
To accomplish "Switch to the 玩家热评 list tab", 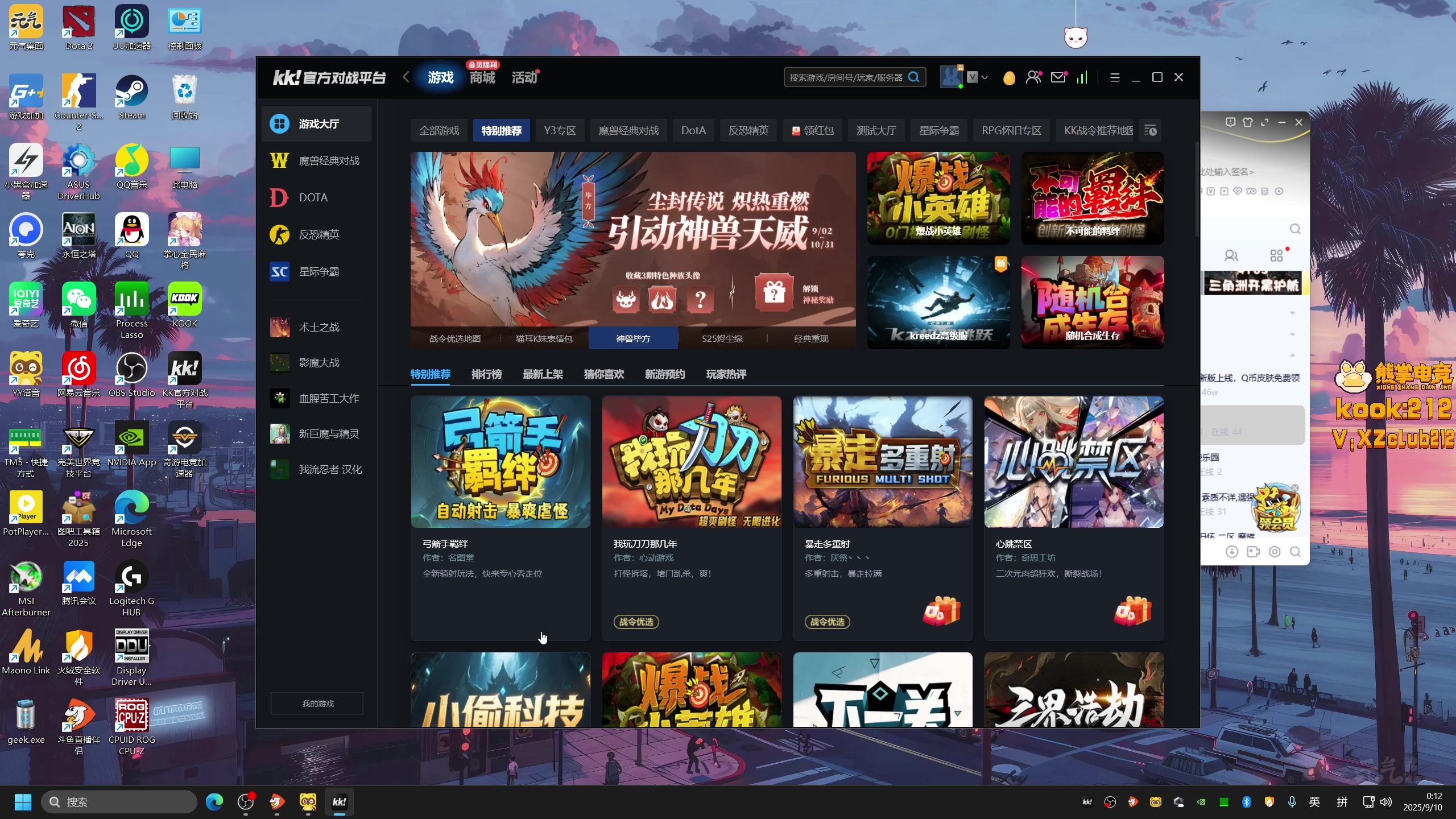I will click(726, 374).
